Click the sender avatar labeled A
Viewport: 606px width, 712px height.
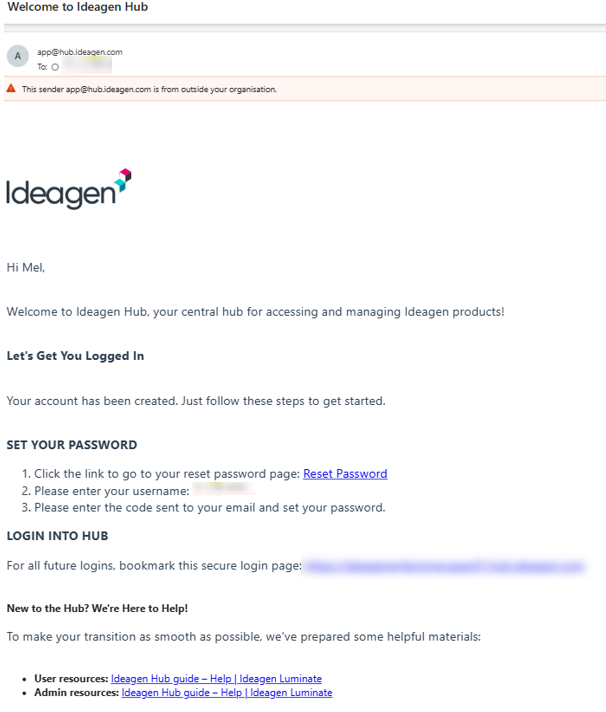(18, 57)
